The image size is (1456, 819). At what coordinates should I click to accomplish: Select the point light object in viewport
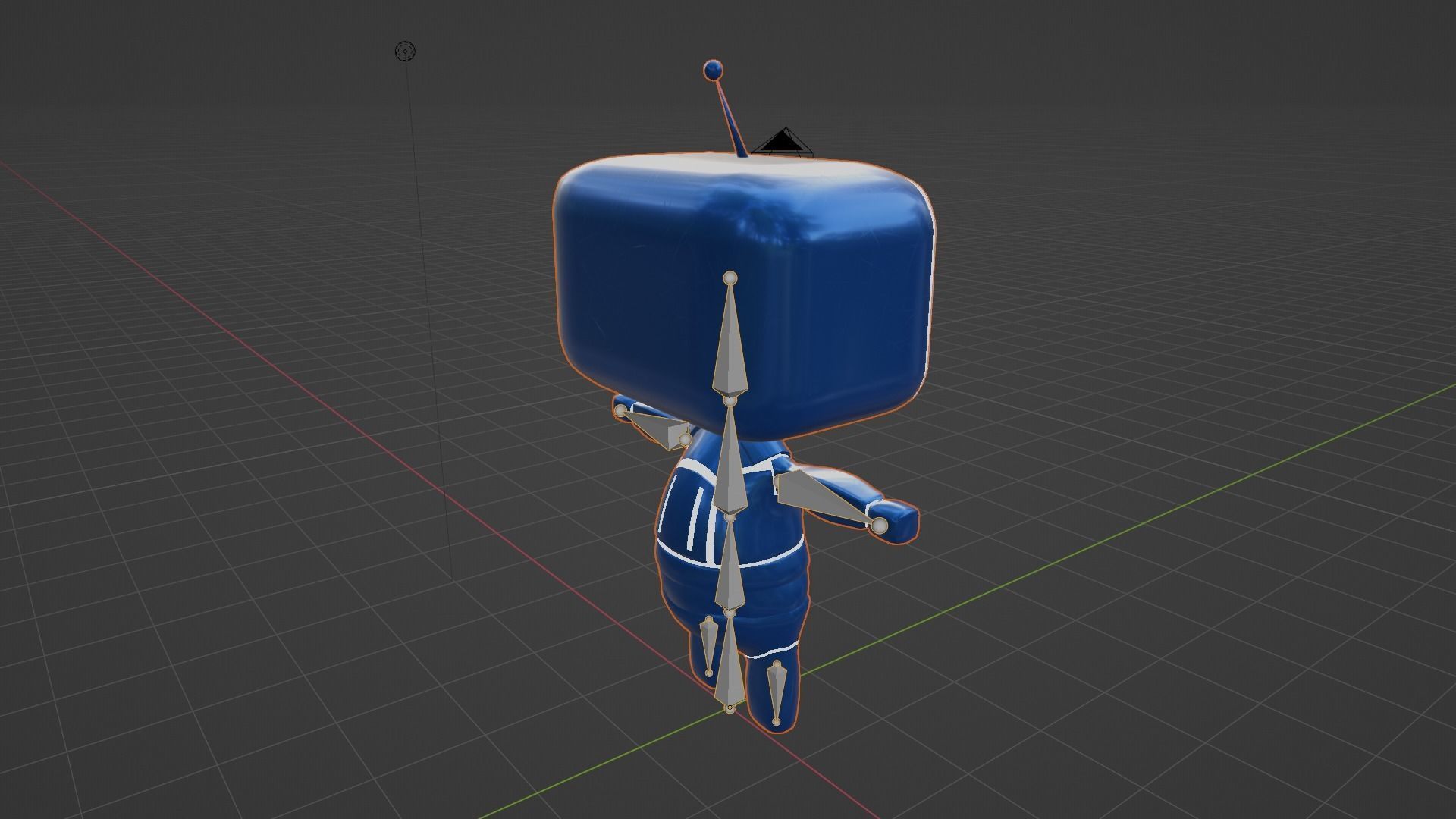(406, 52)
